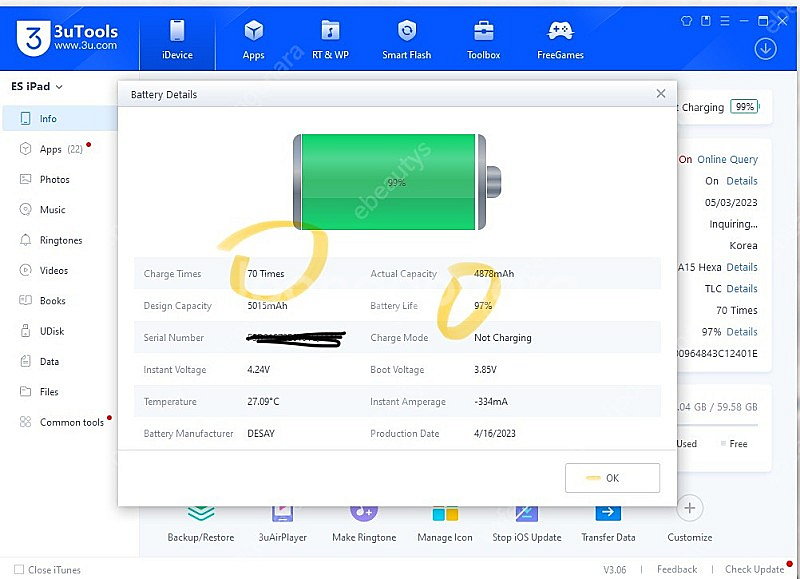The height and width of the screenshot is (579, 800).
Task: Click the download manager arrow icon
Action: 766,48
